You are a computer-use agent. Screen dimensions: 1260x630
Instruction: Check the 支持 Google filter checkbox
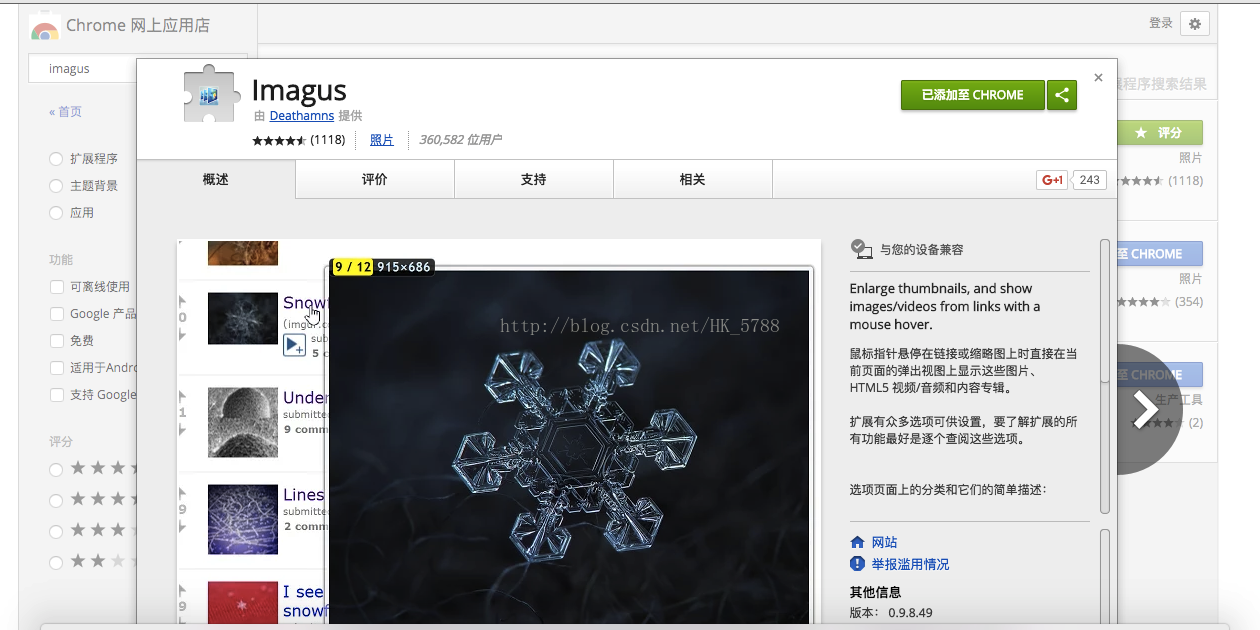coord(57,395)
